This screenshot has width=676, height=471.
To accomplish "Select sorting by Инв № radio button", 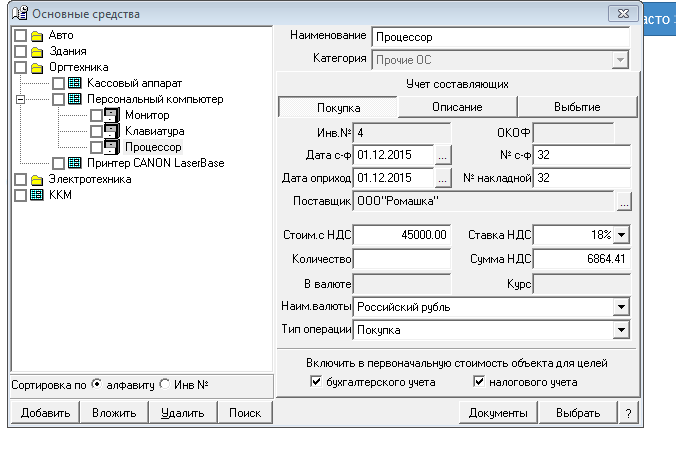I will (x=165, y=384).
